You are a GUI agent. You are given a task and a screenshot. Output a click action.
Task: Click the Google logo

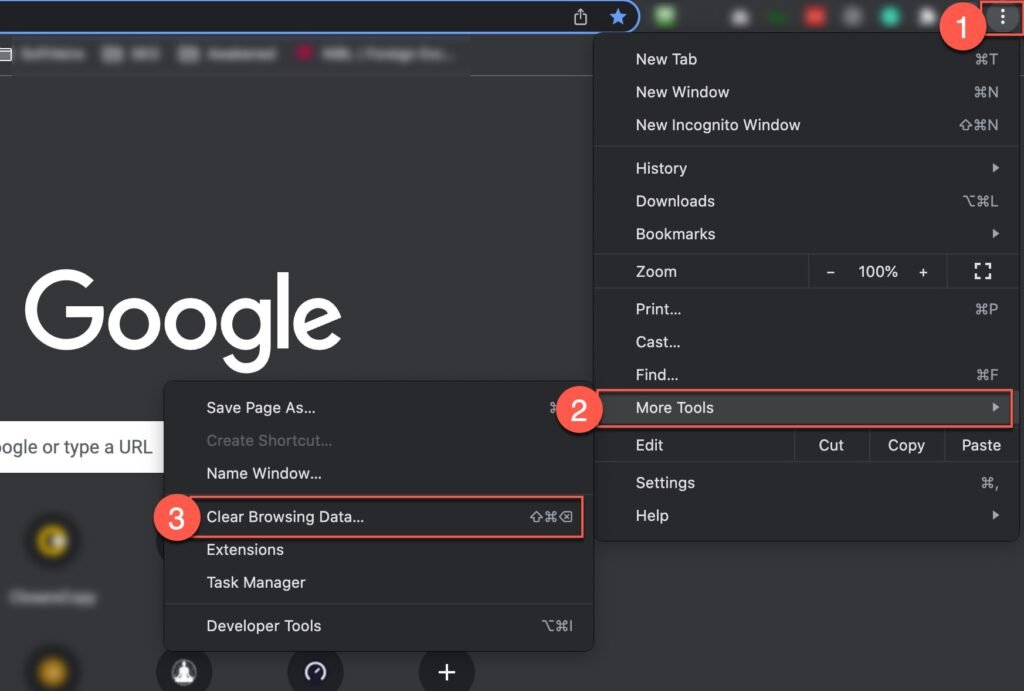tap(183, 320)
